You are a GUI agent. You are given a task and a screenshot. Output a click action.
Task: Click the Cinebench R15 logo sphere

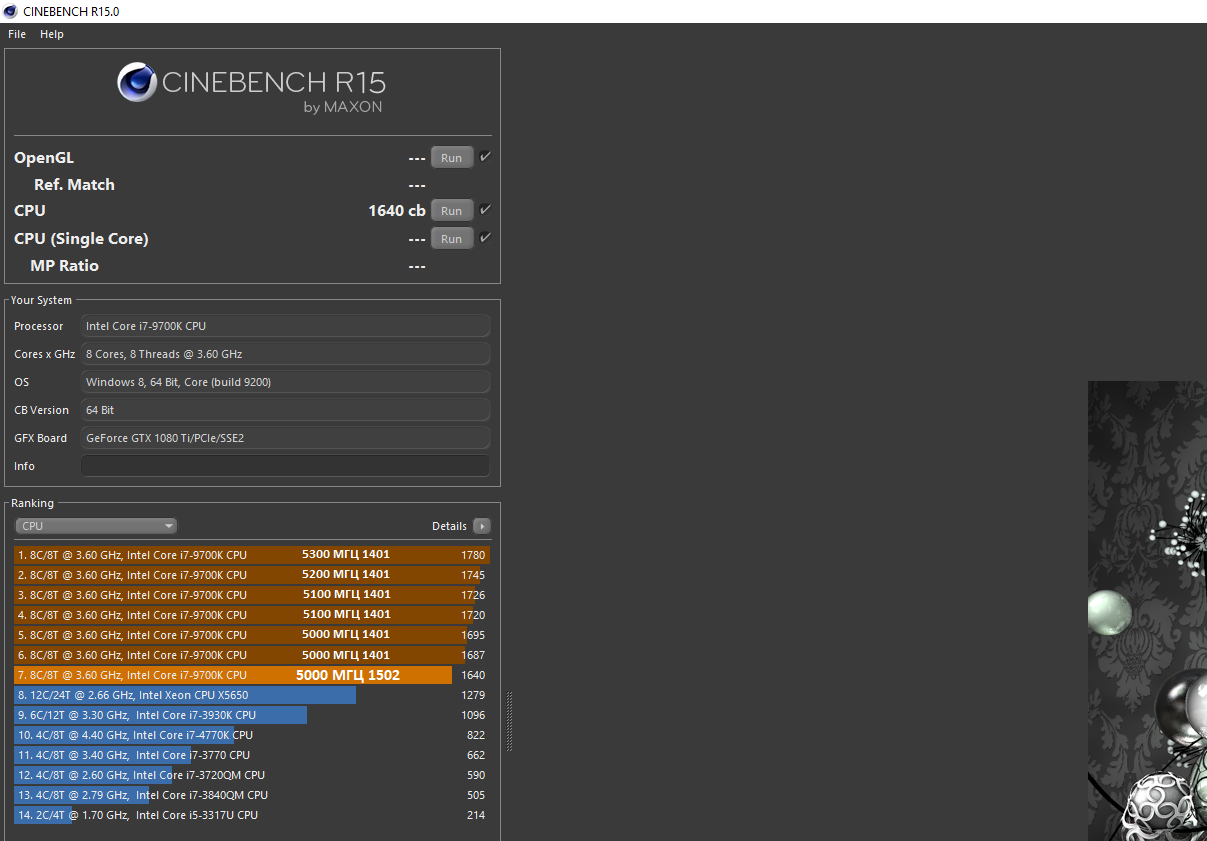tap(137, 83)
